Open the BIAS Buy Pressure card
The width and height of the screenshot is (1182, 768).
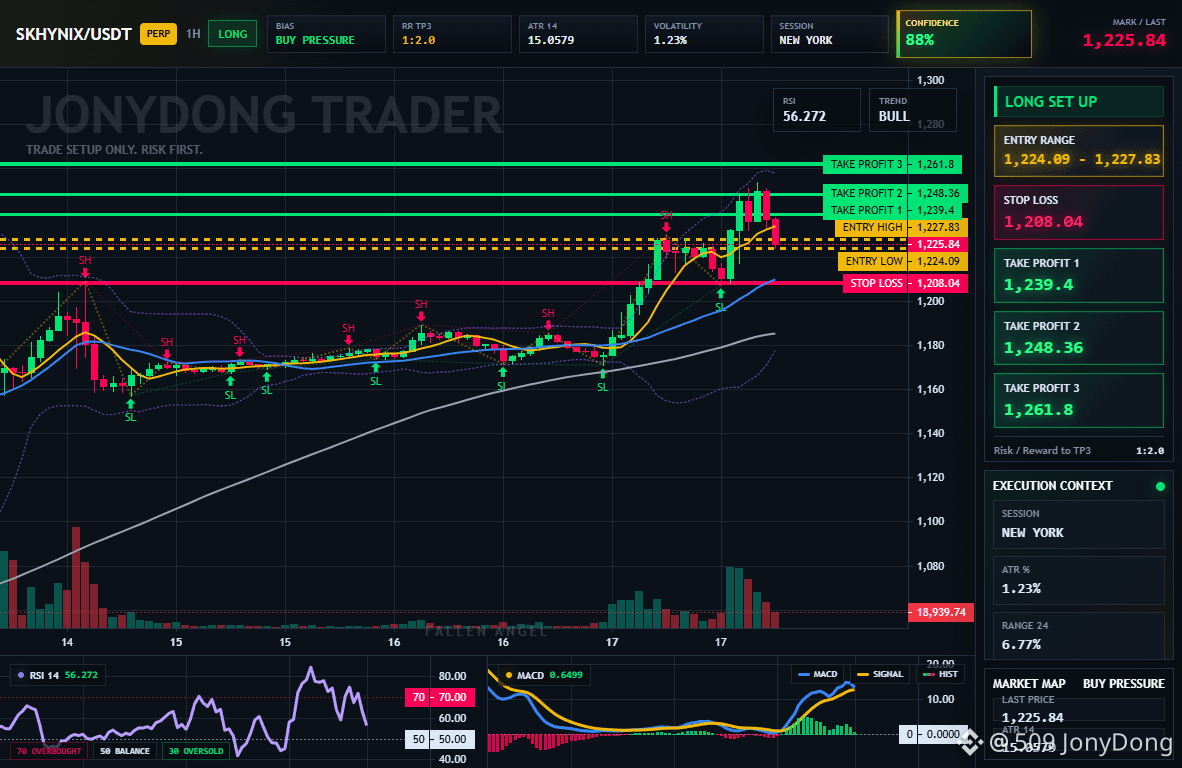(x=326, y=34)
